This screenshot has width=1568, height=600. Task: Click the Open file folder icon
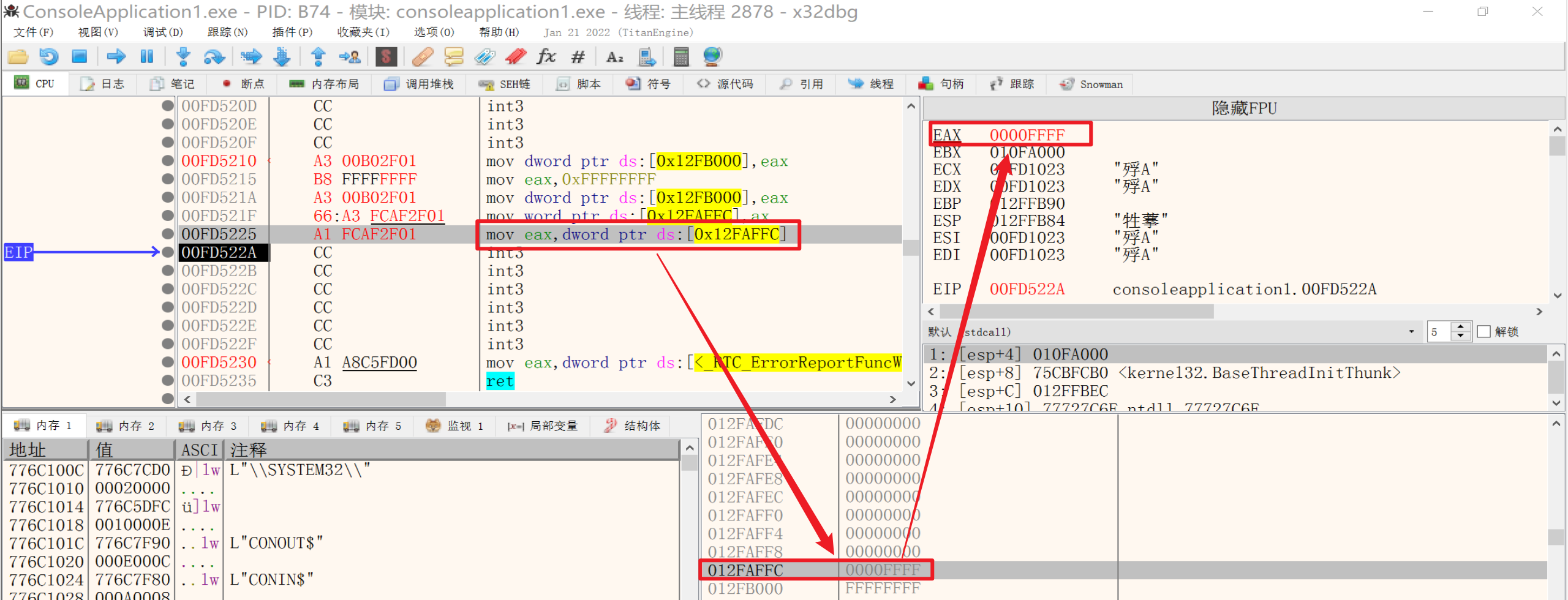[x=18, y=57]
